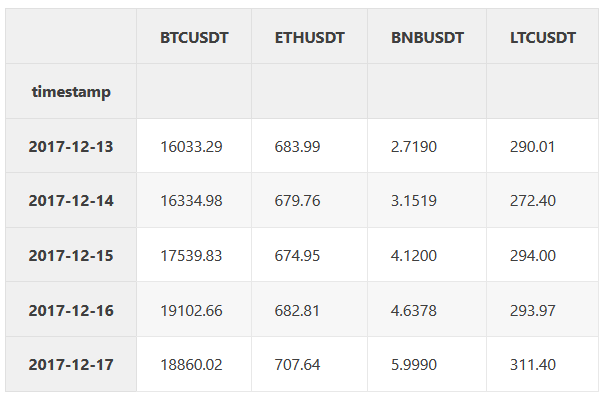
Task: Click the BNBUSDT value 5.9990
Action: pos(414,364)
